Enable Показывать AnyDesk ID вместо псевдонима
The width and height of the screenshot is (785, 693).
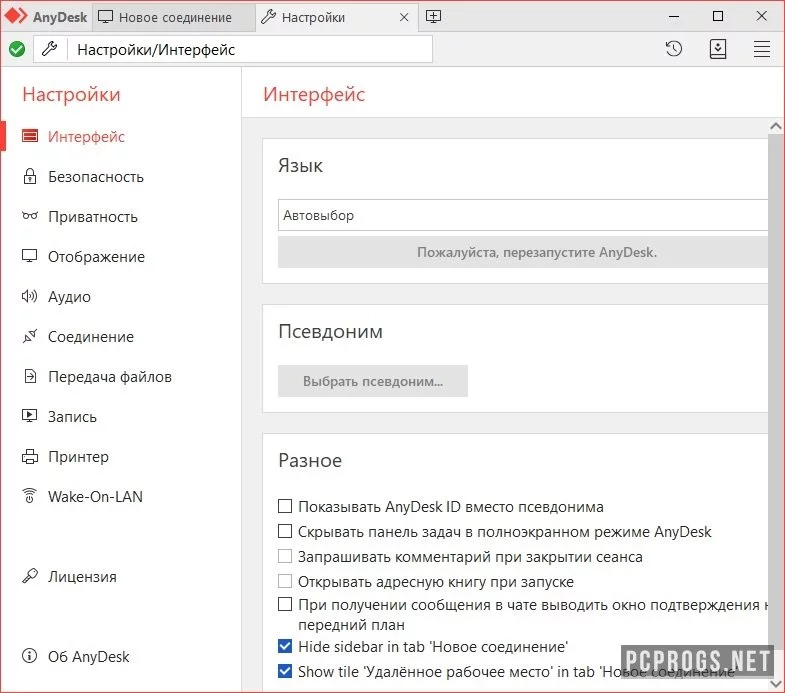[x=285, y=506]
